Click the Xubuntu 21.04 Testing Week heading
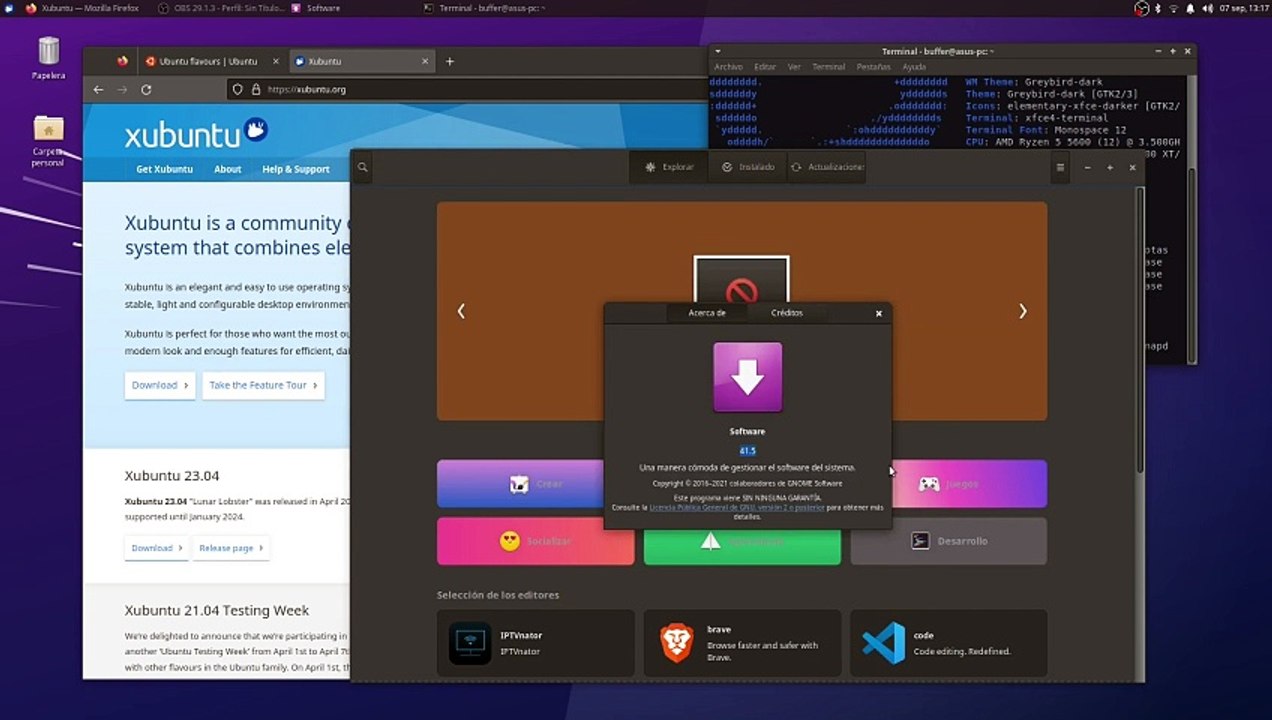The width and height of the screenshot is (1272, 720). [217, 610]
